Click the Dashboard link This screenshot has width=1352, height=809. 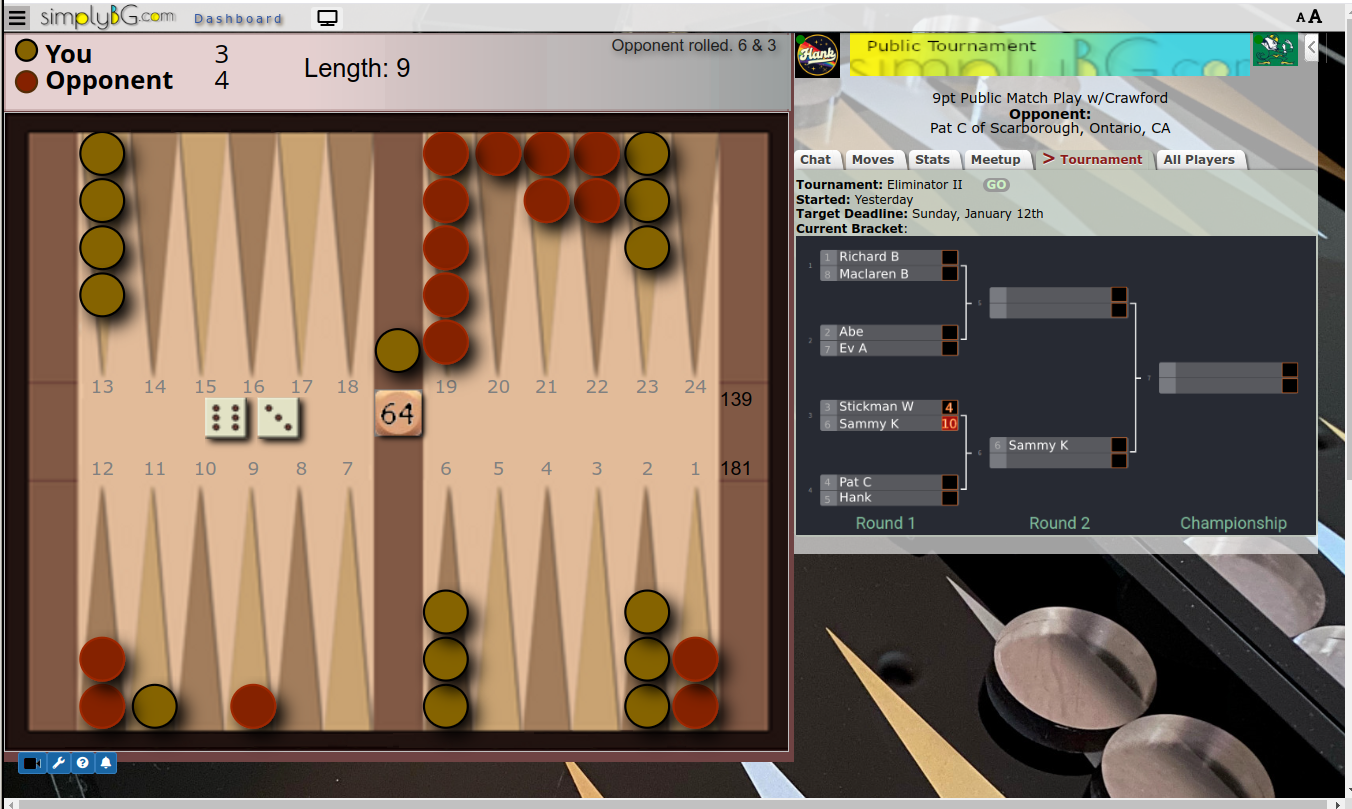[x=238, y=19]
